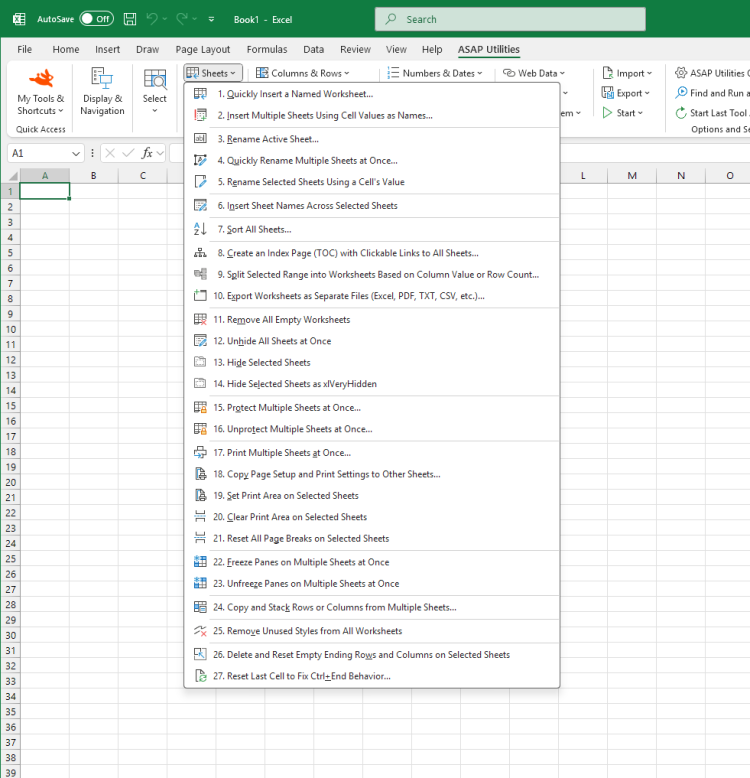Screen dimensions: 750x778
Task: Choose Remove All Empty Worksheets
Action: 281,320
